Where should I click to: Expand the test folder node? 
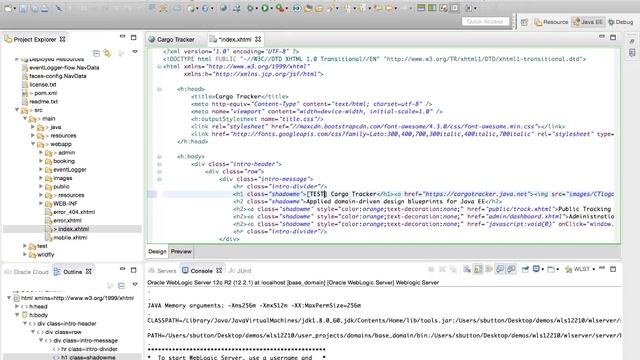[x=25, y=246]
